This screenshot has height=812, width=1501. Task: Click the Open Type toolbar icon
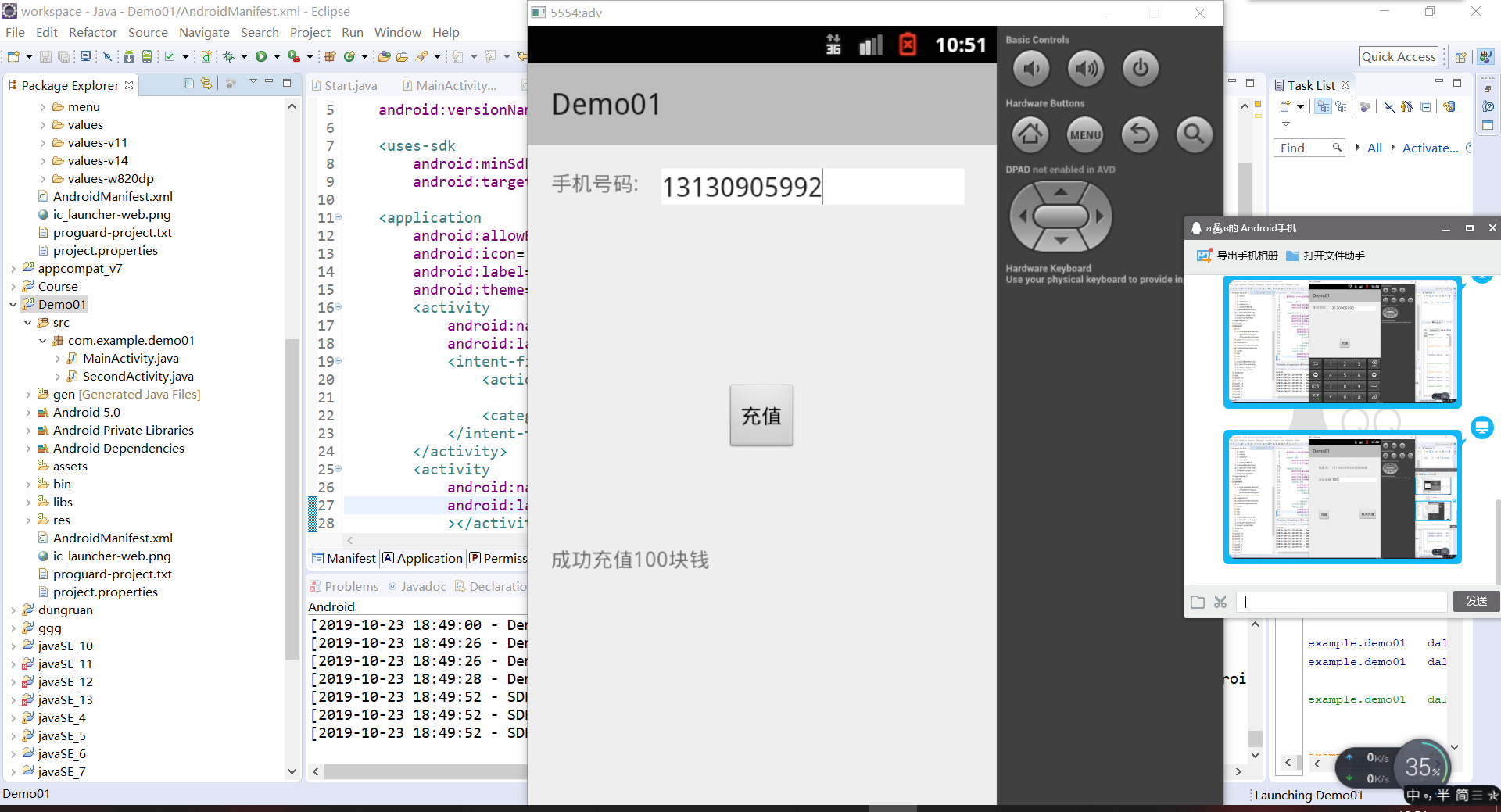click(384, 56)
